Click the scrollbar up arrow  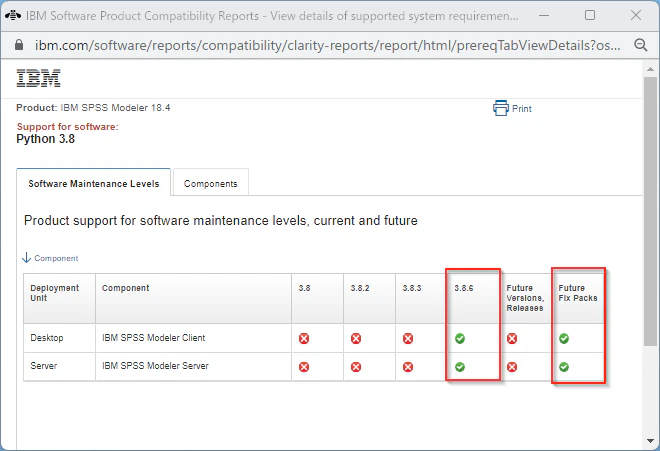pos(650,69)
